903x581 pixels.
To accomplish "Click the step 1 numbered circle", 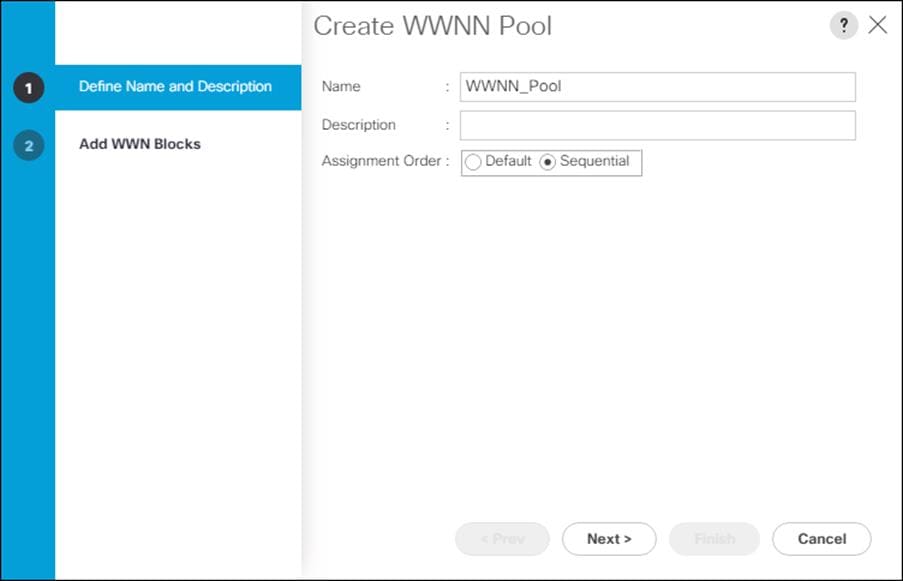I will (28, 88).
